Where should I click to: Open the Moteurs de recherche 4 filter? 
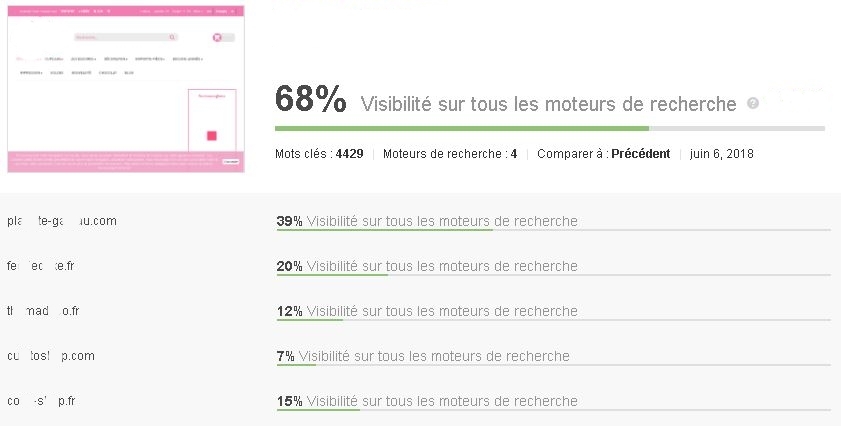tap(449, 154)
